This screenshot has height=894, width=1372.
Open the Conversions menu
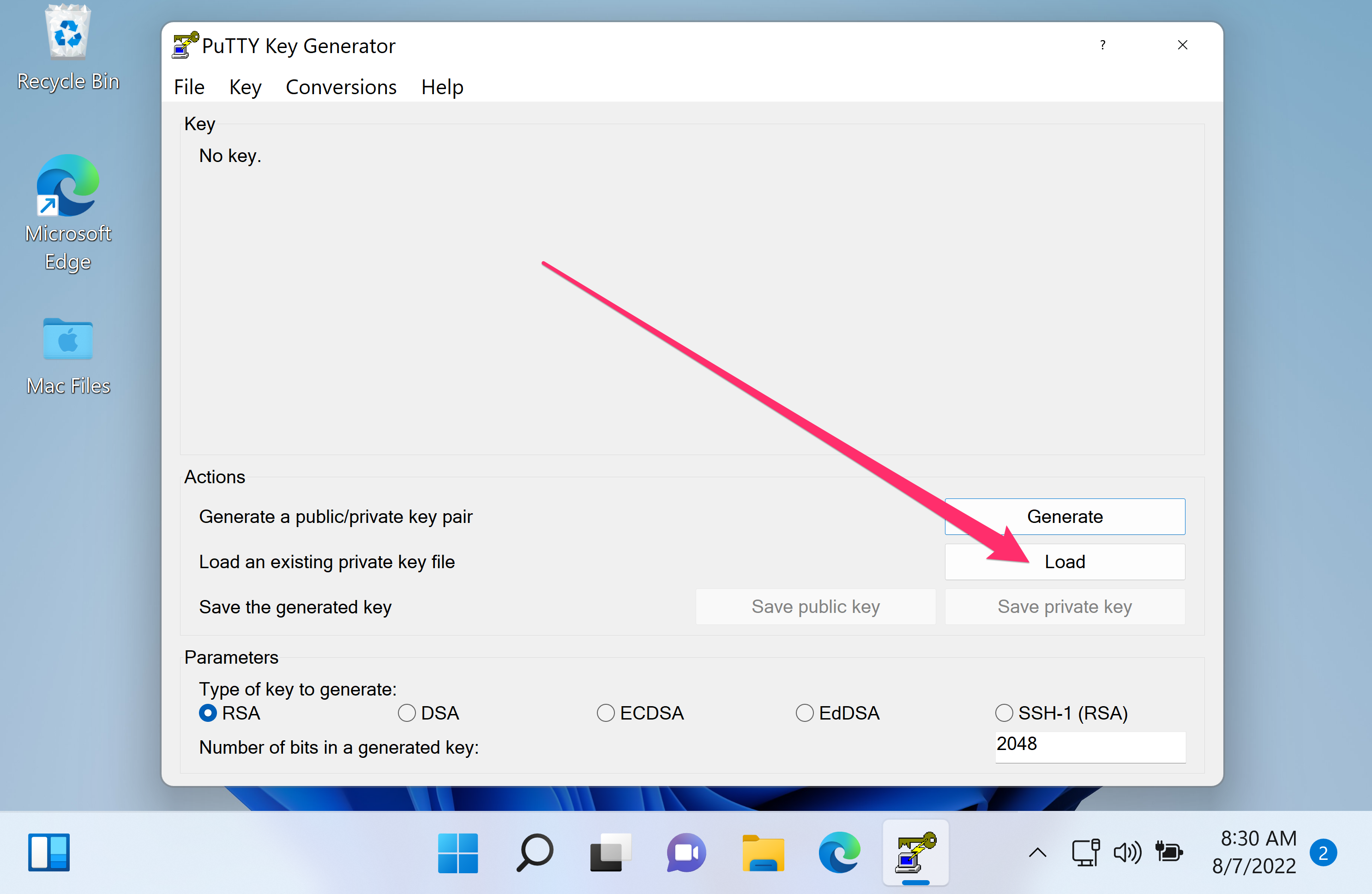(341, 87)
